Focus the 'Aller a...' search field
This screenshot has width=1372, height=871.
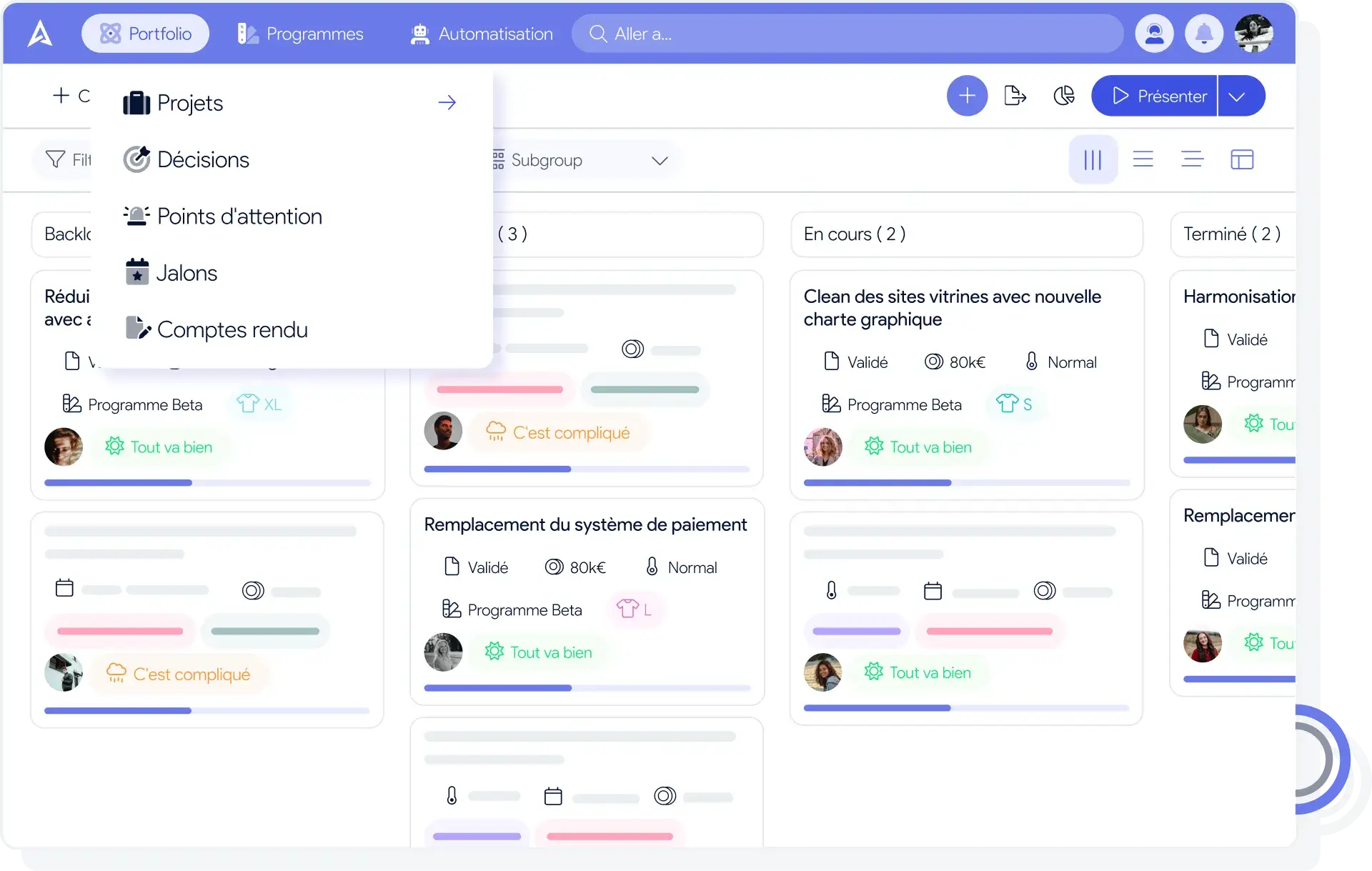click(847, 34)
